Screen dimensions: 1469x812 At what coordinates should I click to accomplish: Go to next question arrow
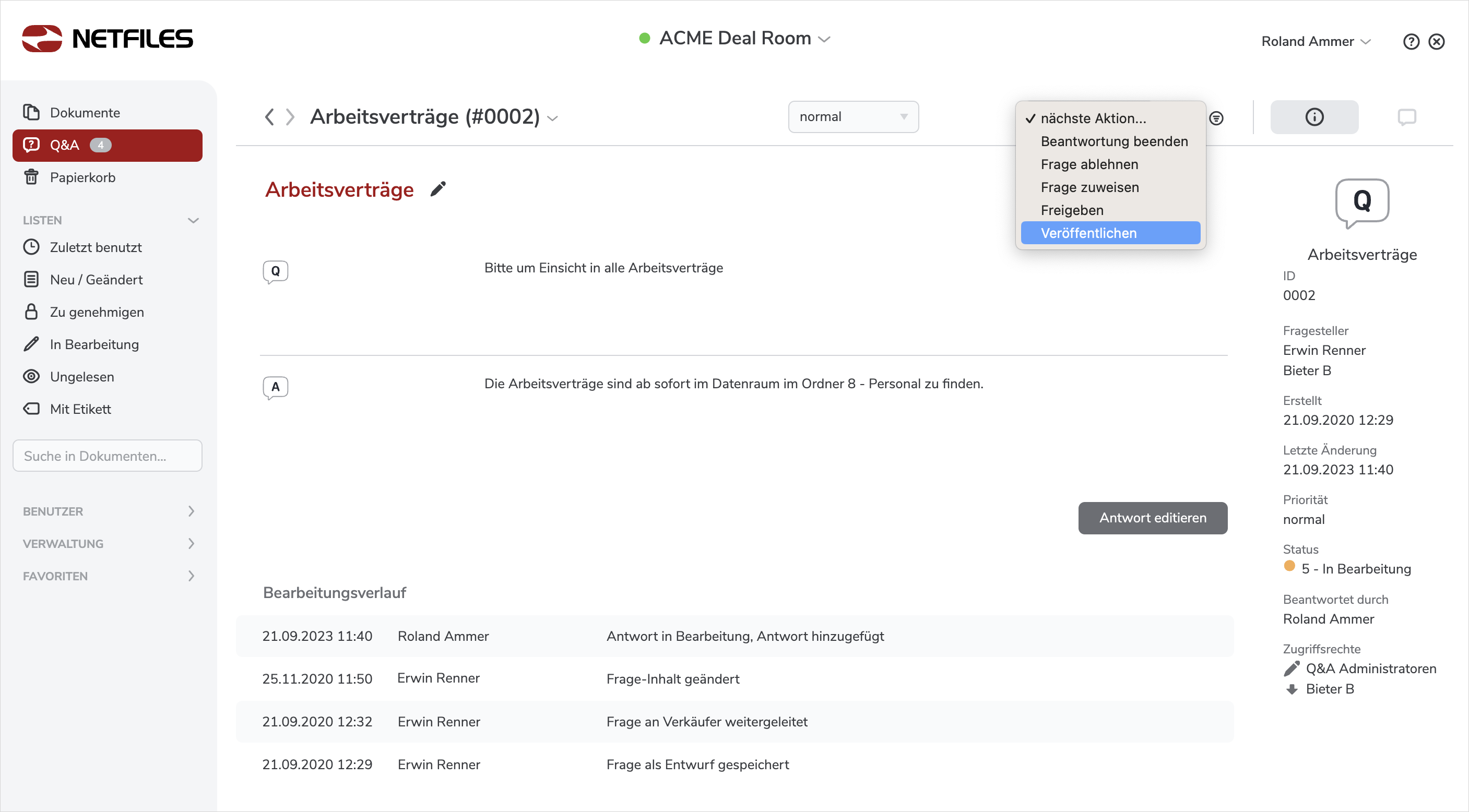point(290,117)
